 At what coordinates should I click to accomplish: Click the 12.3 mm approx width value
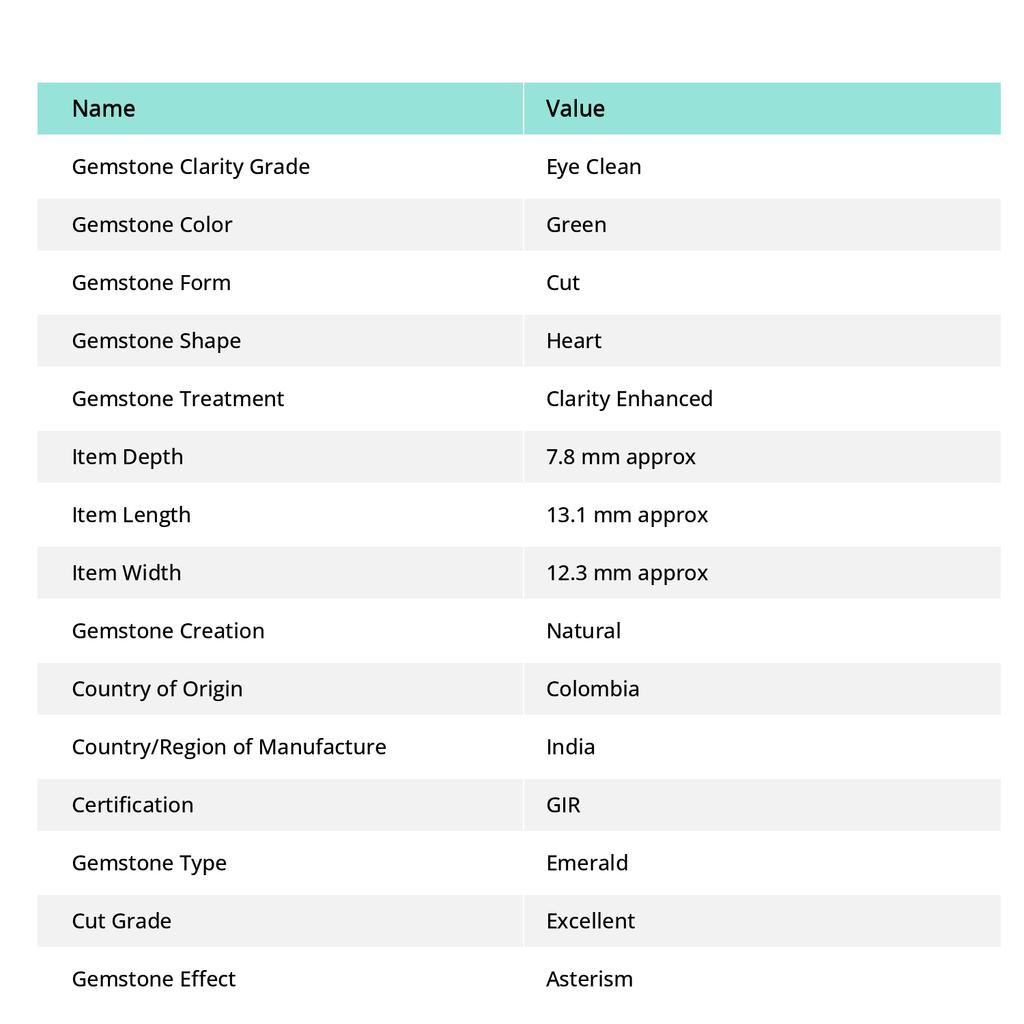(x=627, y=572)
